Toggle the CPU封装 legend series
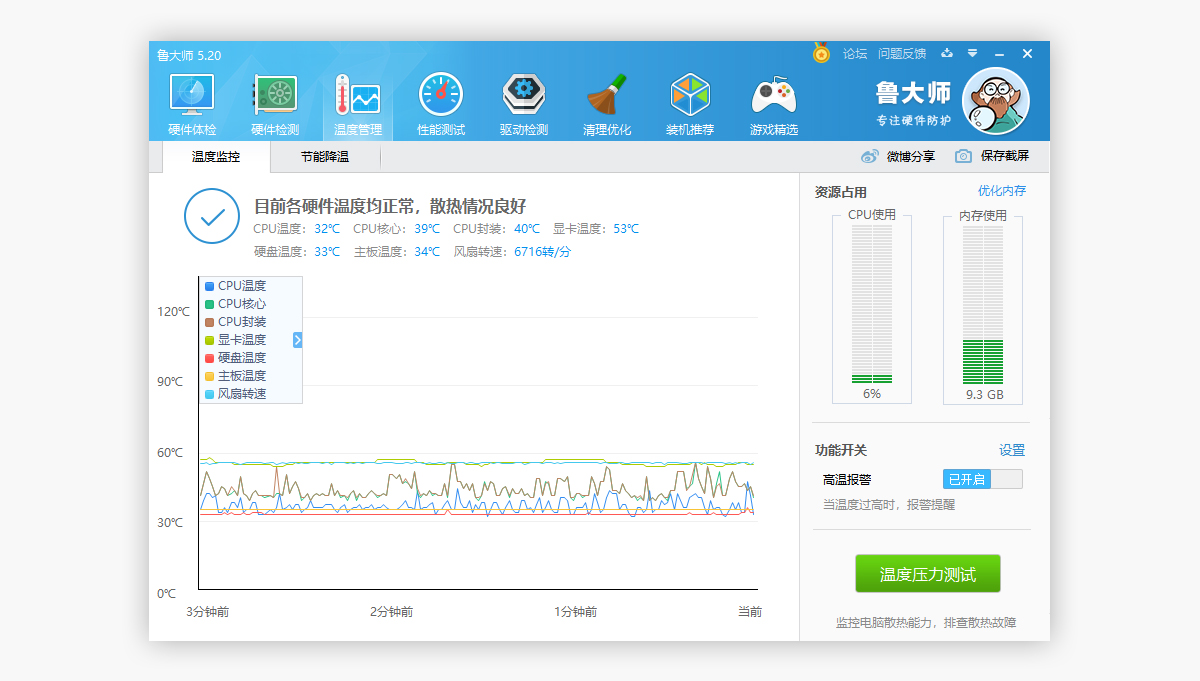The height and width of the screenshot is (681, 1200). (x=236, y=322)
